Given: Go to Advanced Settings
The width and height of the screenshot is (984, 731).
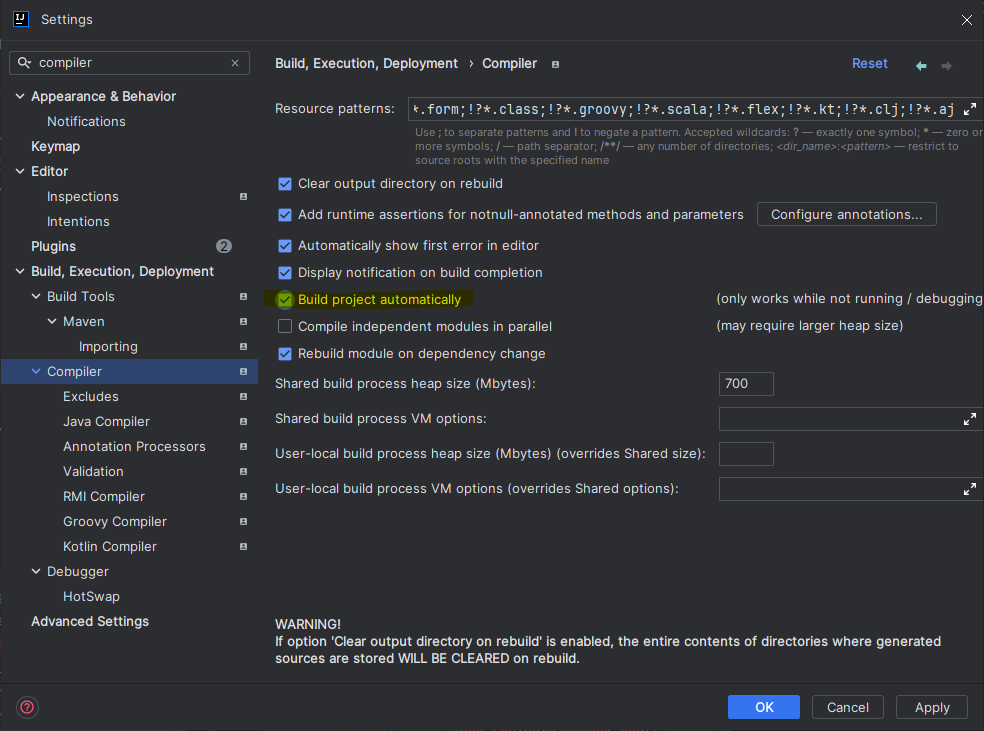Looking at the screenshot, I should point(90,621).
